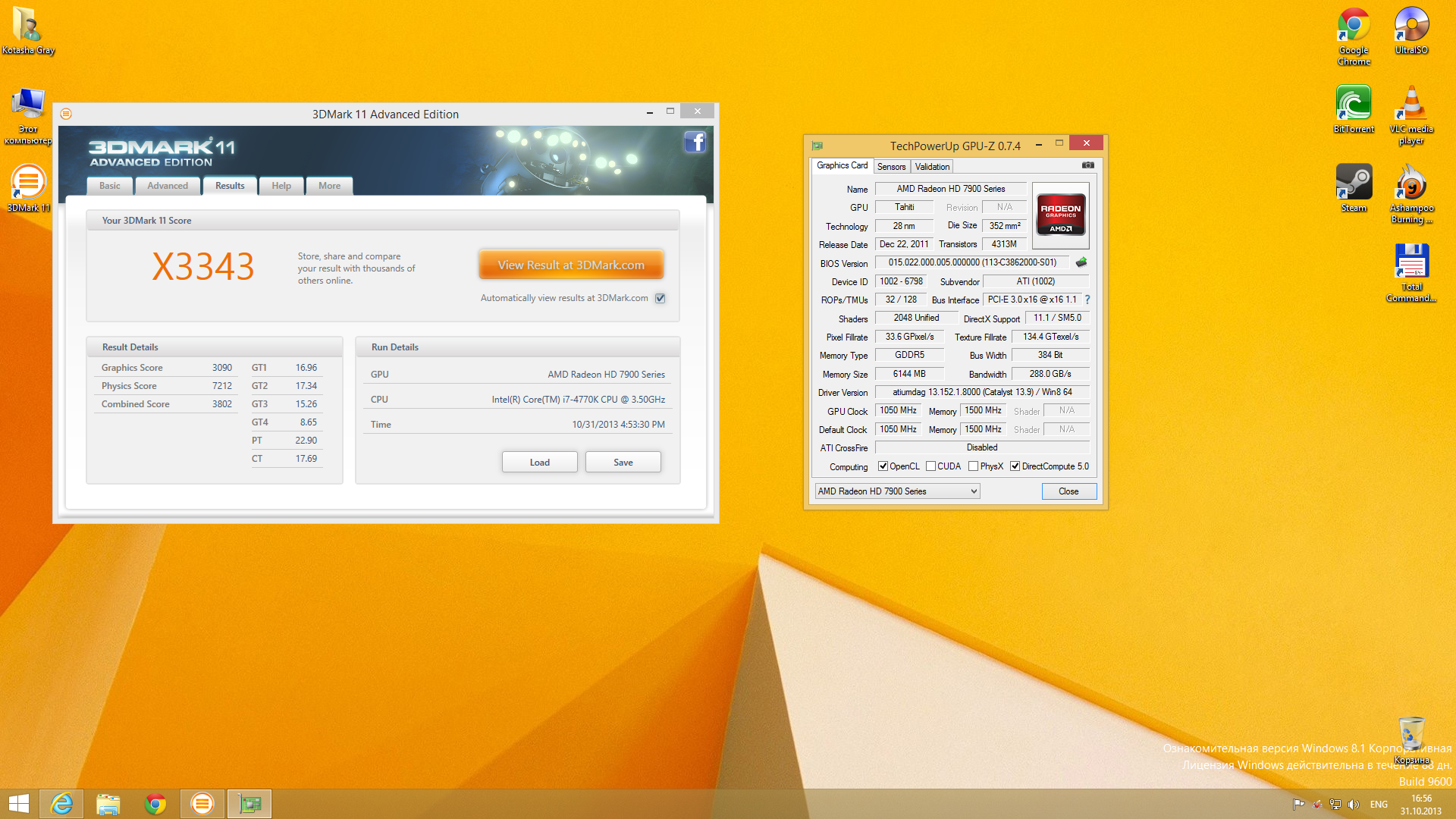The image size is (1456, 819).
Task: Uncheck the OpenCL checkbox
Action: click(x=883, y=466)
